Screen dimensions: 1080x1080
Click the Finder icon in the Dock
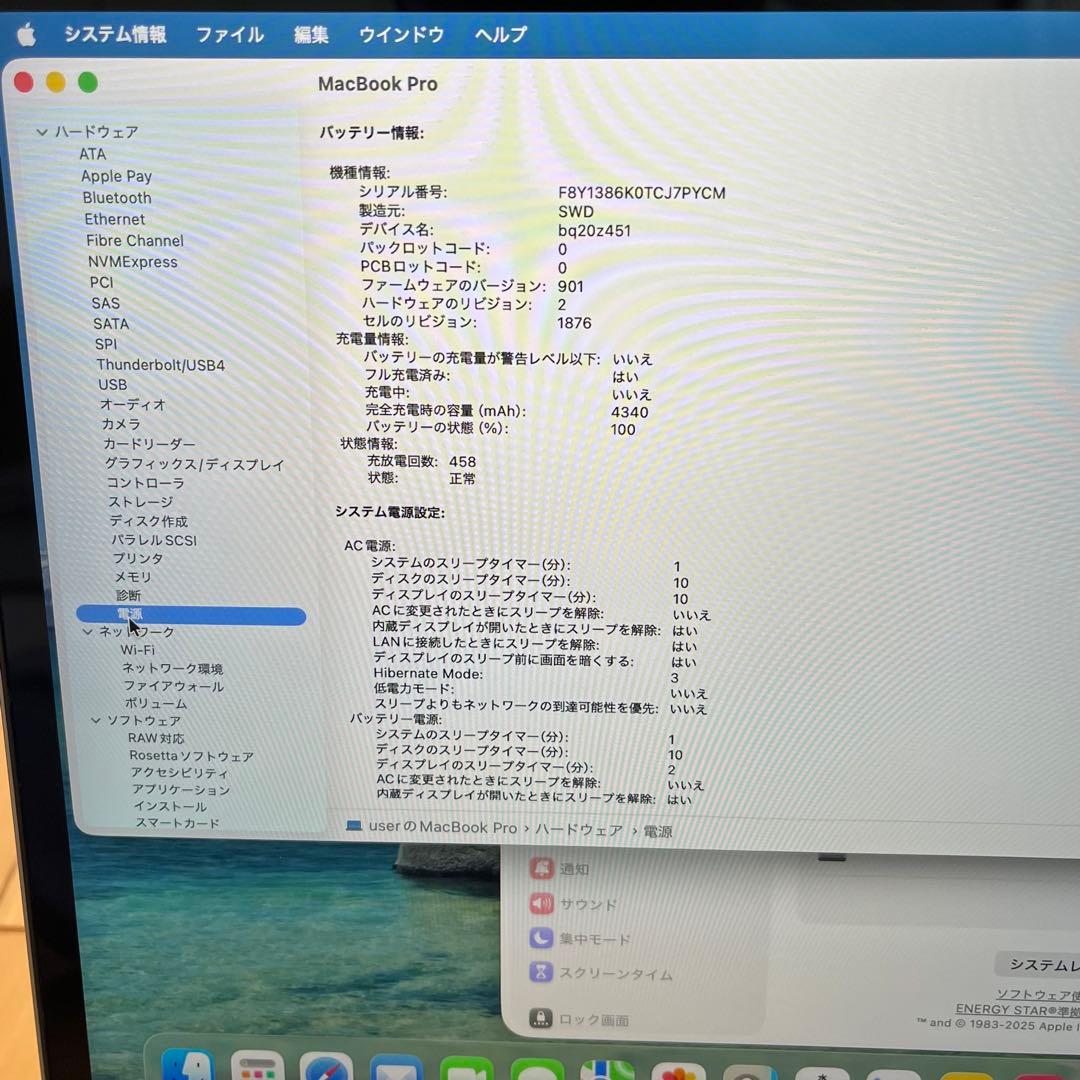tap(190, 1072)
